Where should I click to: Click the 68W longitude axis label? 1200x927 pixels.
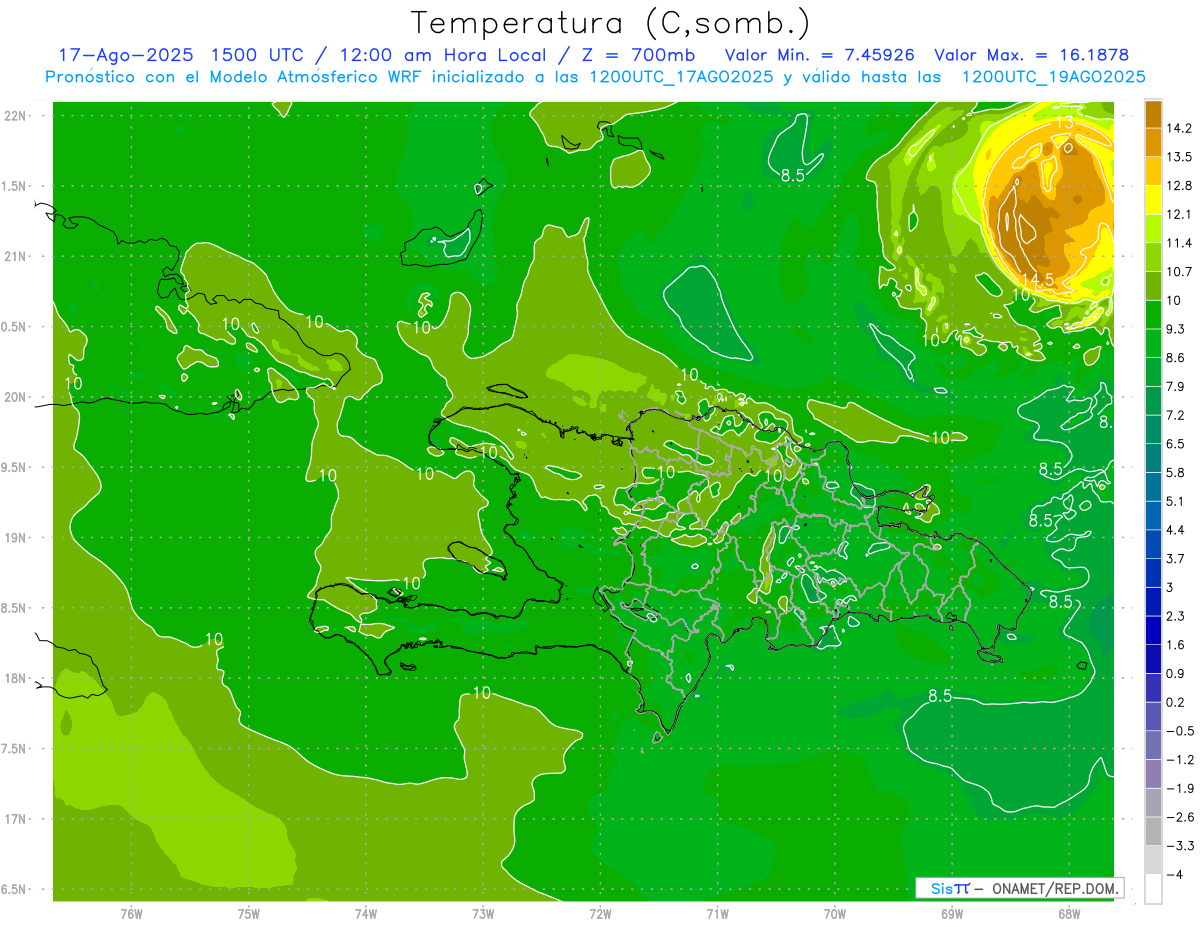coord(1069,914)
